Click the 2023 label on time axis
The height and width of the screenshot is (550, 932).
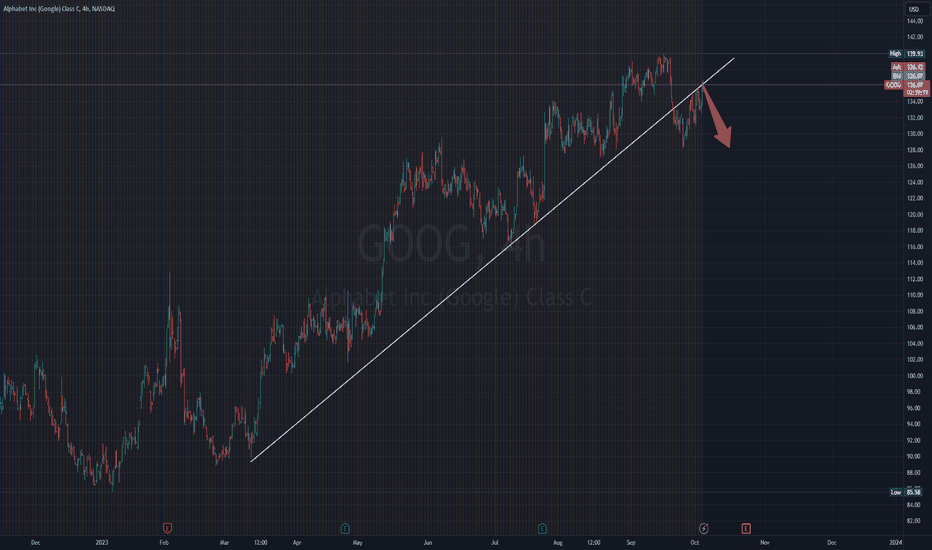pyautogui.click(x=102, y=542)
